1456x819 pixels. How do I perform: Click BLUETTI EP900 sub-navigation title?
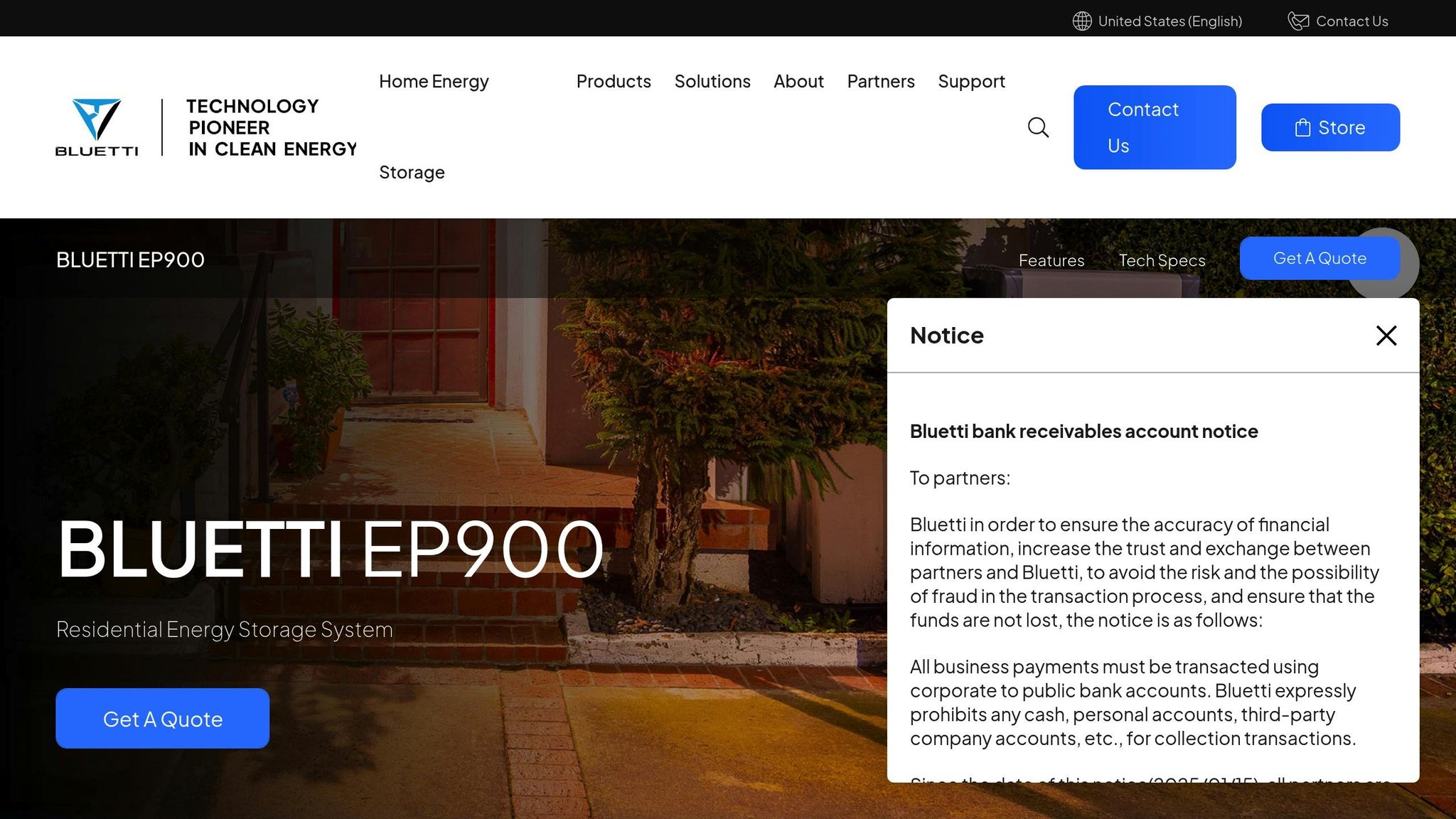click(x=130, y=259)
